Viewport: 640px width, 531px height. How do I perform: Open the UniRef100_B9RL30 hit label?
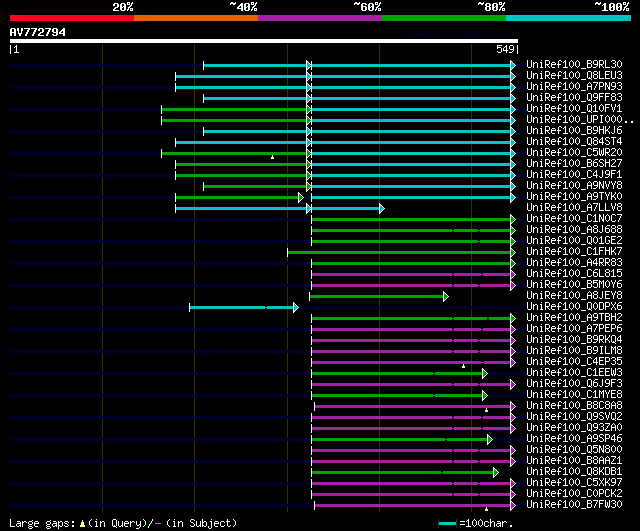[574, 64]
